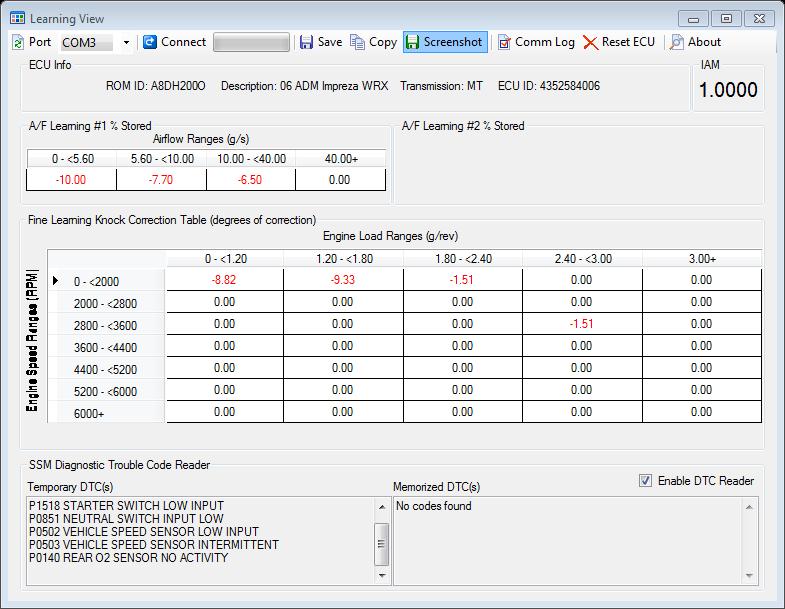The height and width of the screenshot is (609, 785).
Task: Click the empty field next to Connect
Action: (251, 42)
